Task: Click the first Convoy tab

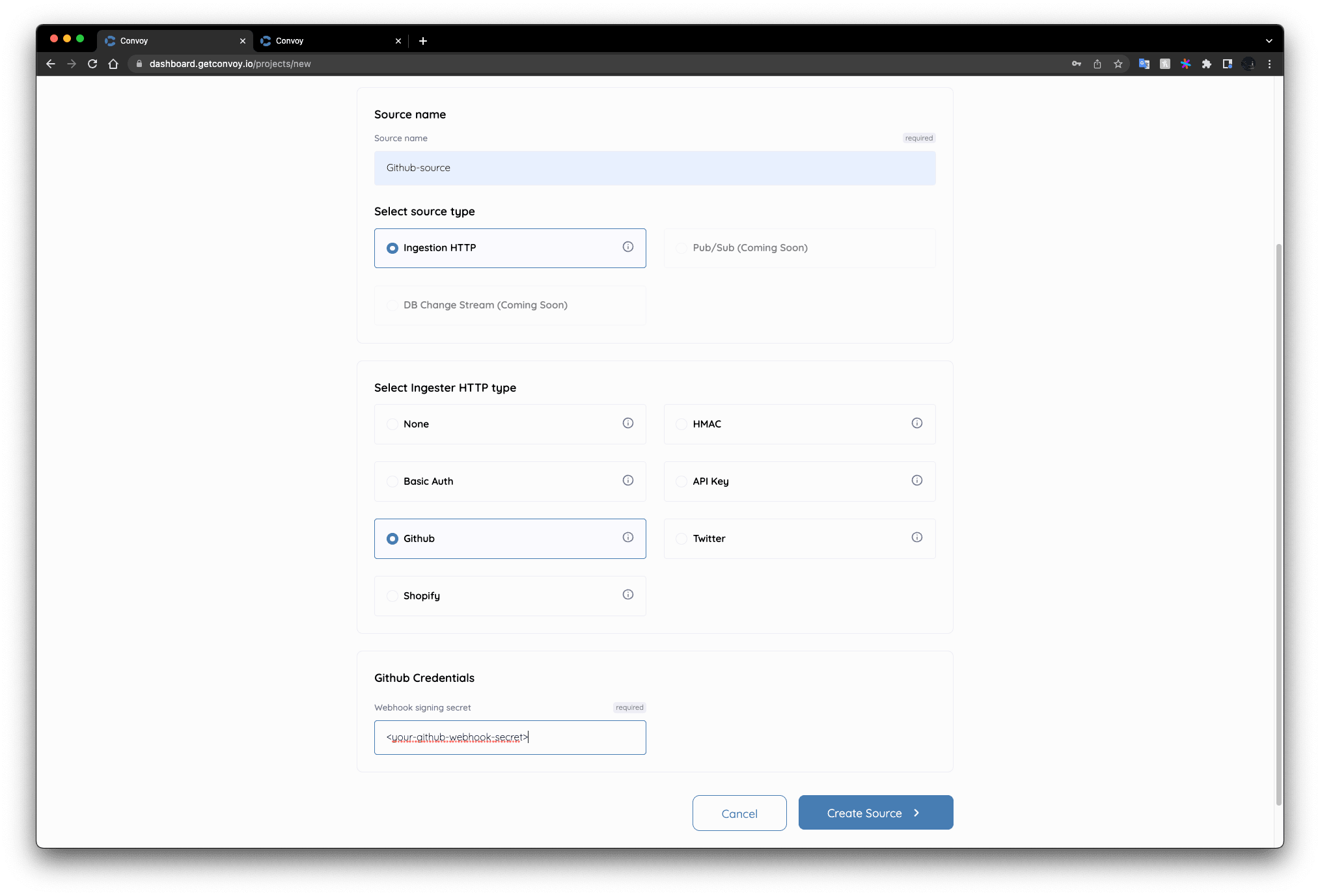Action: coord(175,41)
